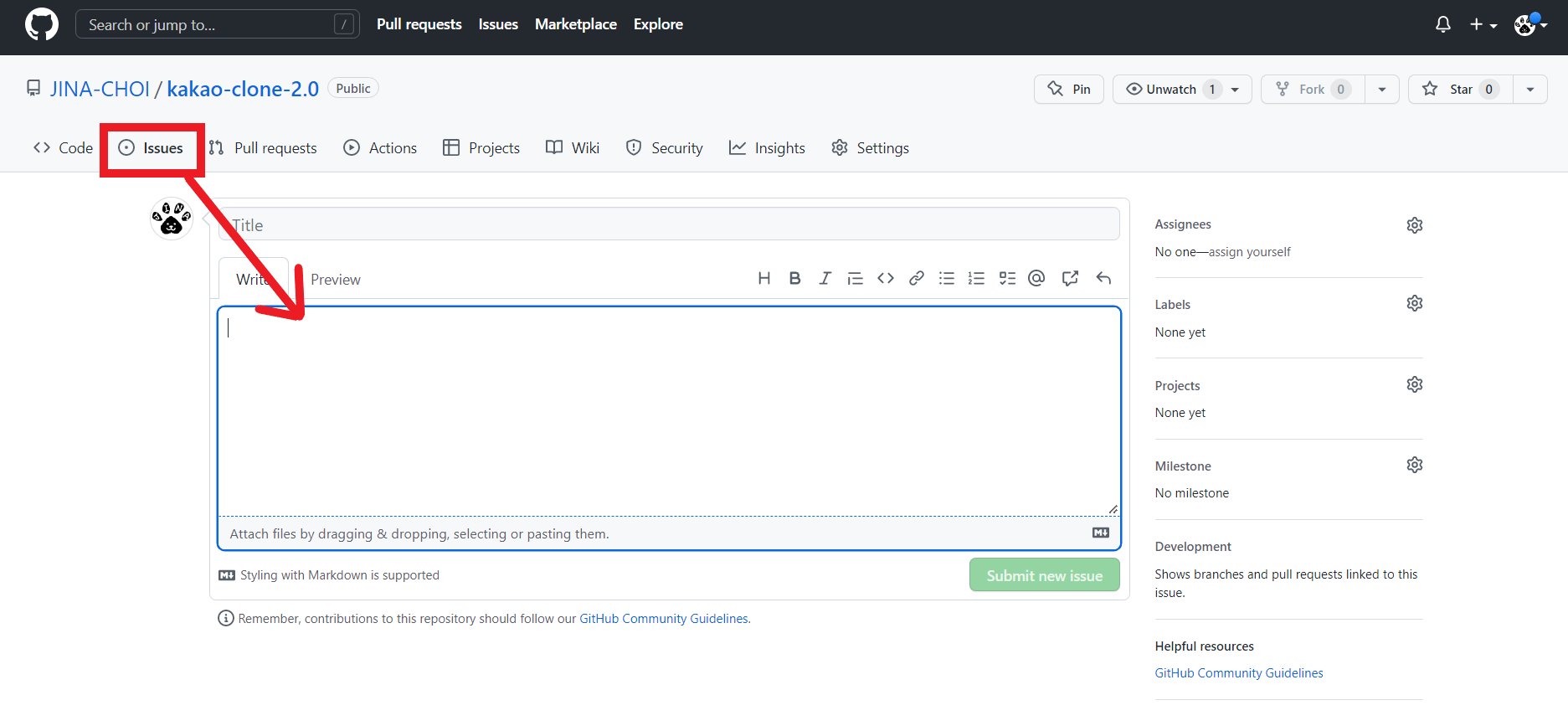Screen dimensions: 1568x726
Task: Reference an issue or pull request icon
Action: pyautogui.click(x=1070, y=278)
